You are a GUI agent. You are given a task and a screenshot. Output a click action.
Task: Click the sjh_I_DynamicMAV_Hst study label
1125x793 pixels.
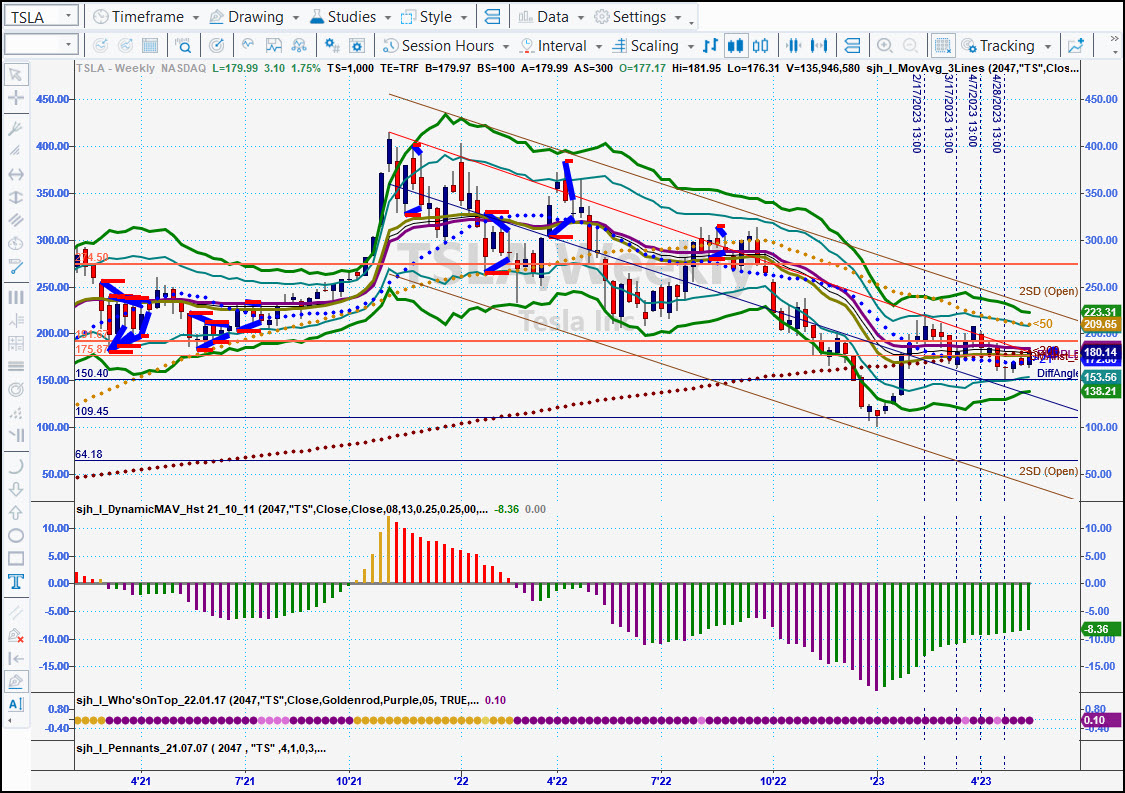282,509
